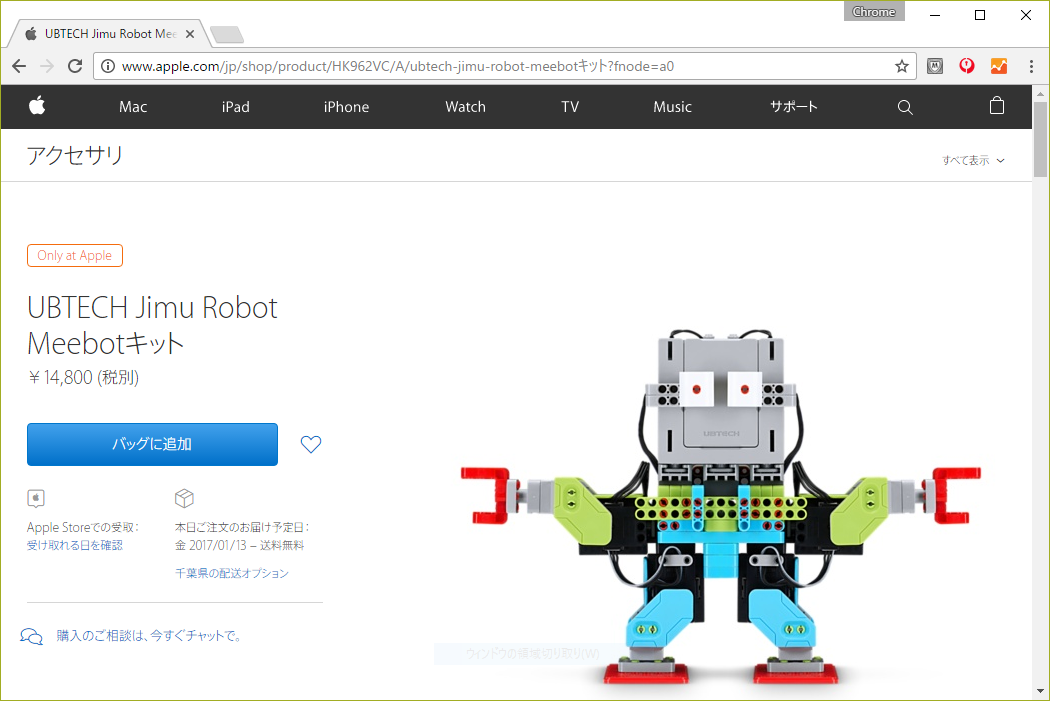Open the Watch menu
1050x701 pixels.
[465, 106]
